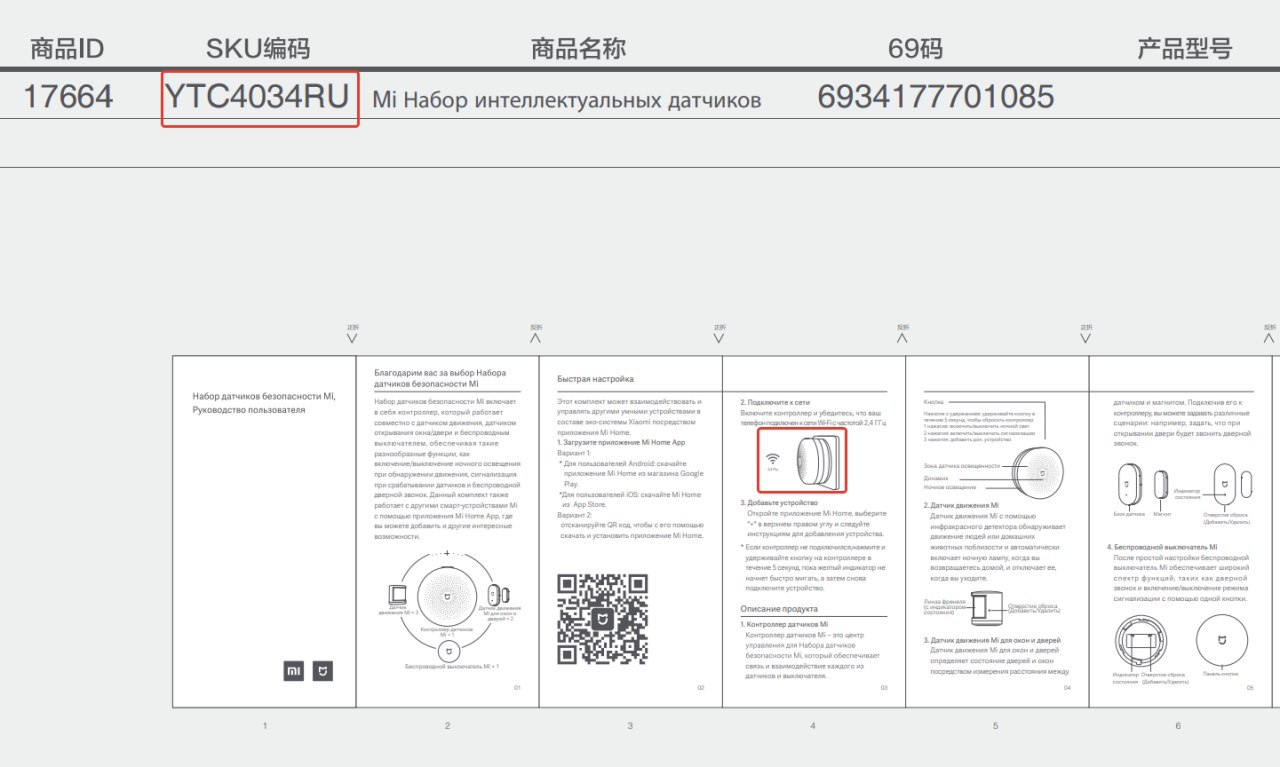Click panel number 2 below the layout

[447, 725]
